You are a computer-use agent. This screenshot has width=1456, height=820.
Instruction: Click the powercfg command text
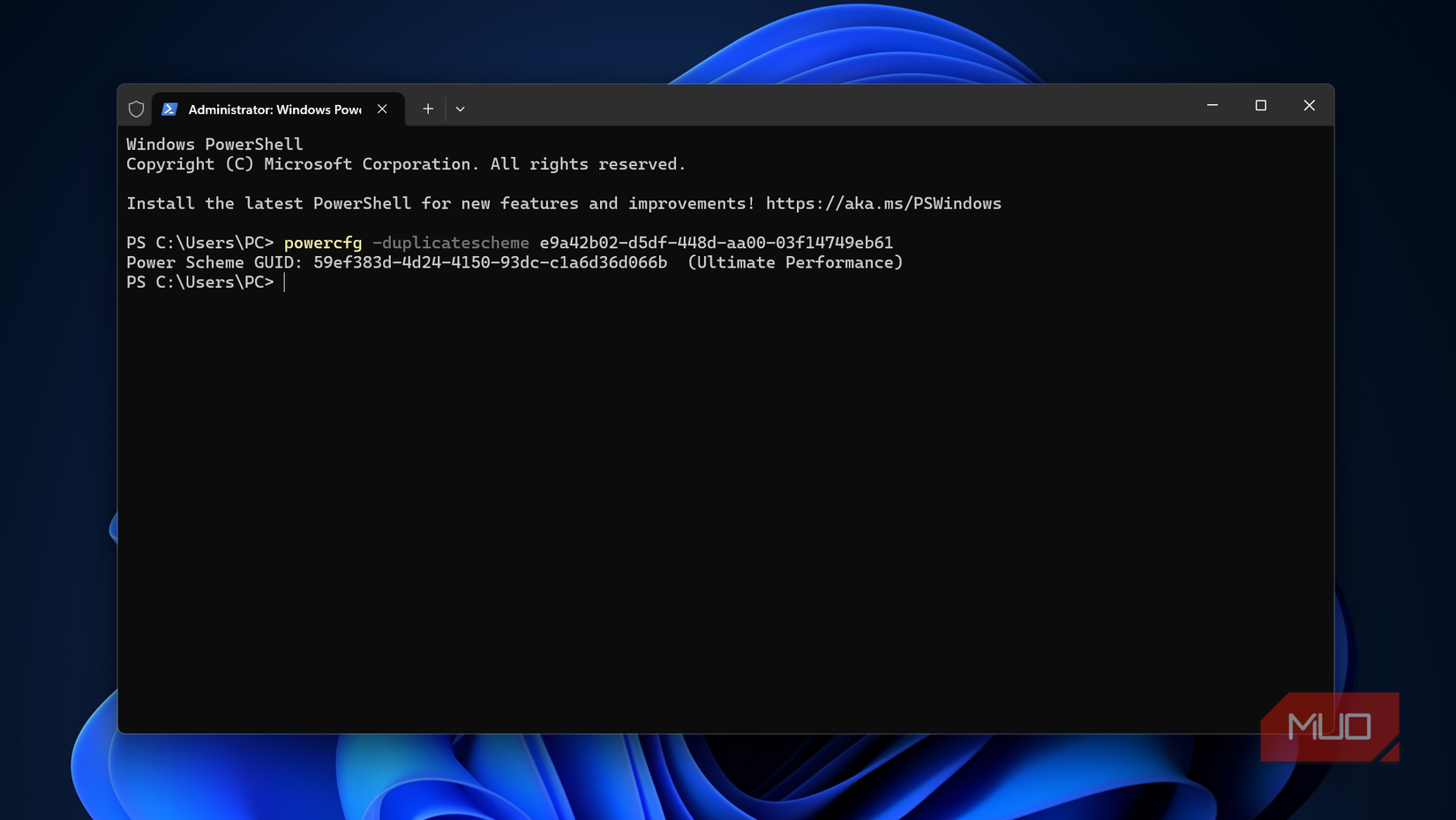323,243
